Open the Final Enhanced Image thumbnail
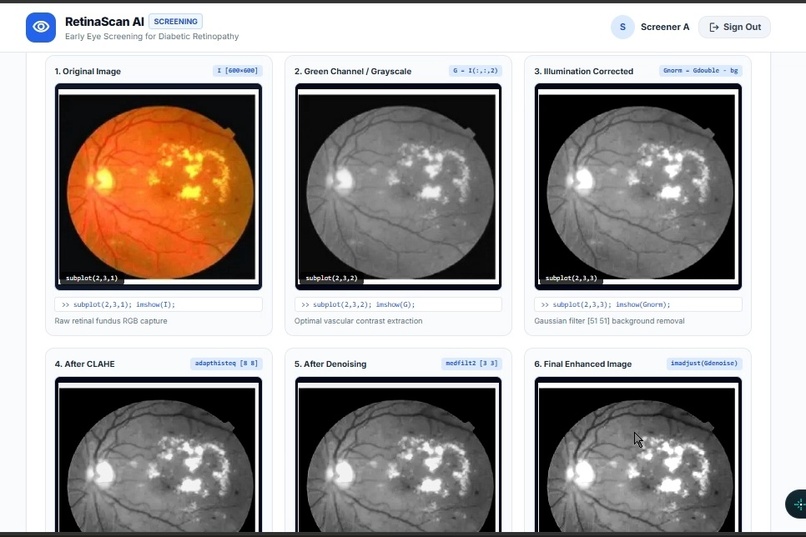Viewport: 806px width, 537px height. 638,455
